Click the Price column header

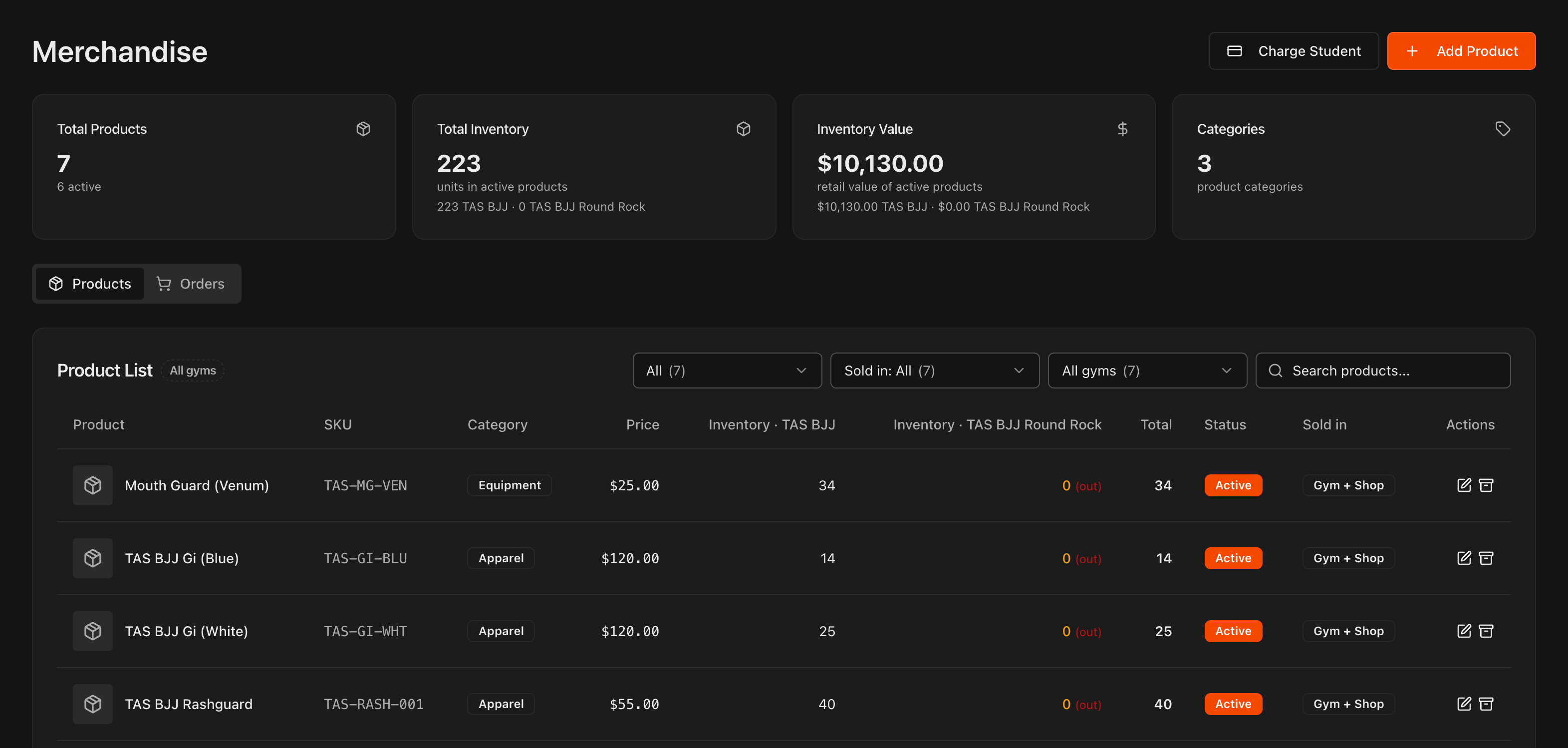pyautogui.click(x=643, y=424)
